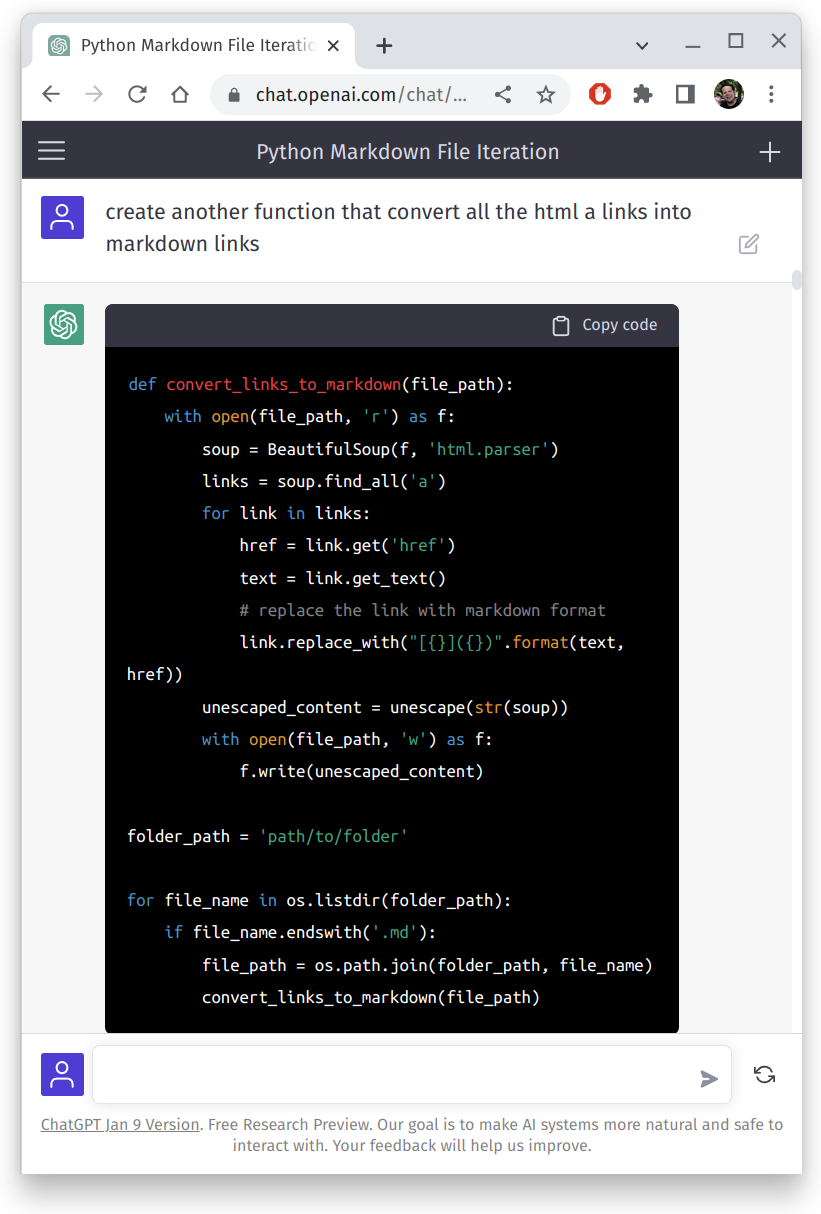Go back to the previous page
This screenshot has width=821, height=1214.
pos(51,94)
